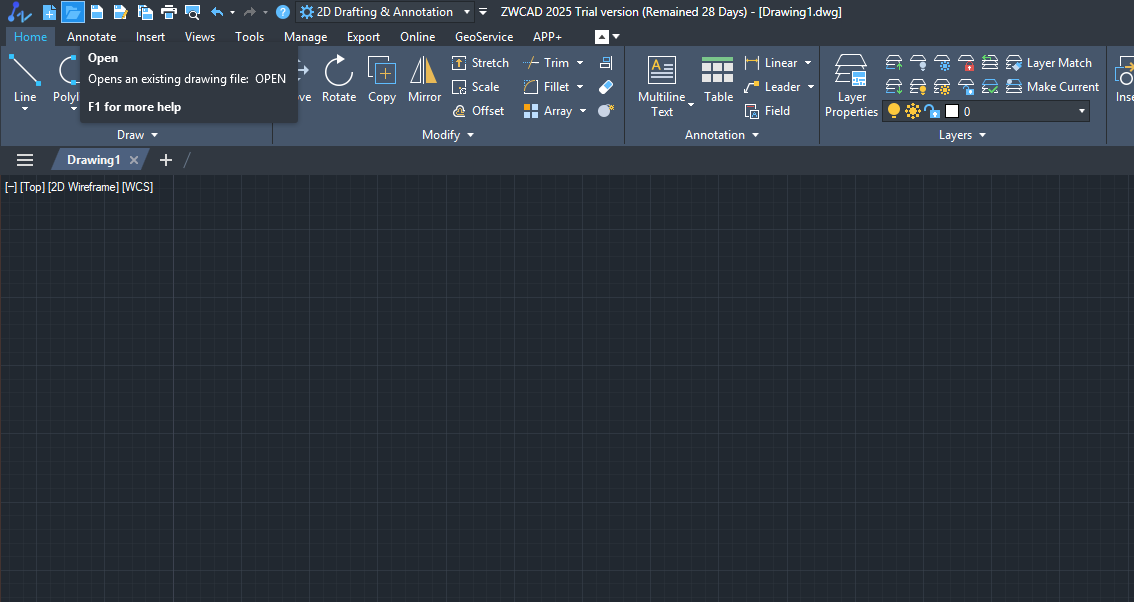Open the GeoService ribbon tab
This screenshot has height=602, width=1134.
click(x=484, y=37)
